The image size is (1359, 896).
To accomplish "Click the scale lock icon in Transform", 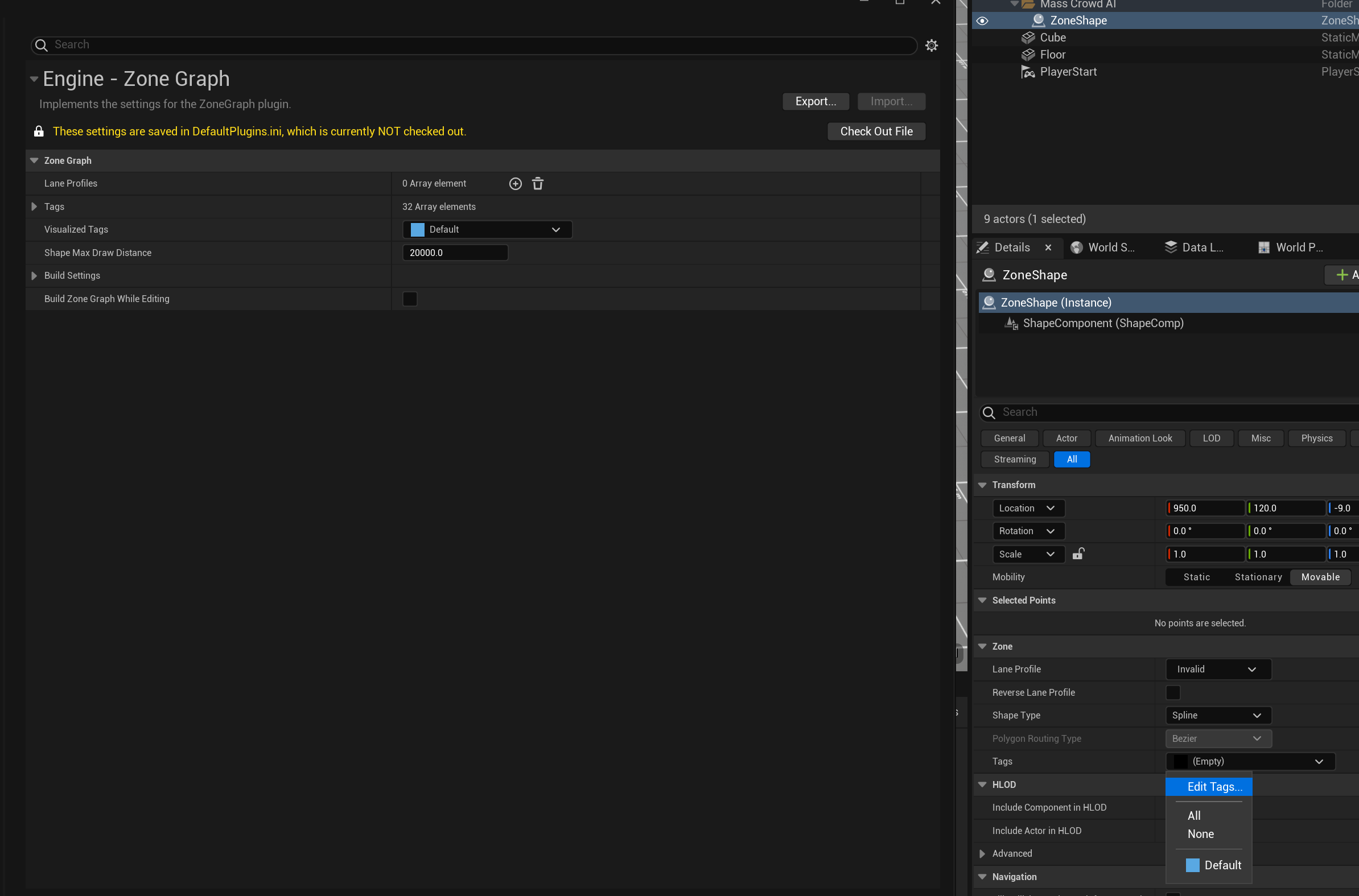I will click(1078, 554).
